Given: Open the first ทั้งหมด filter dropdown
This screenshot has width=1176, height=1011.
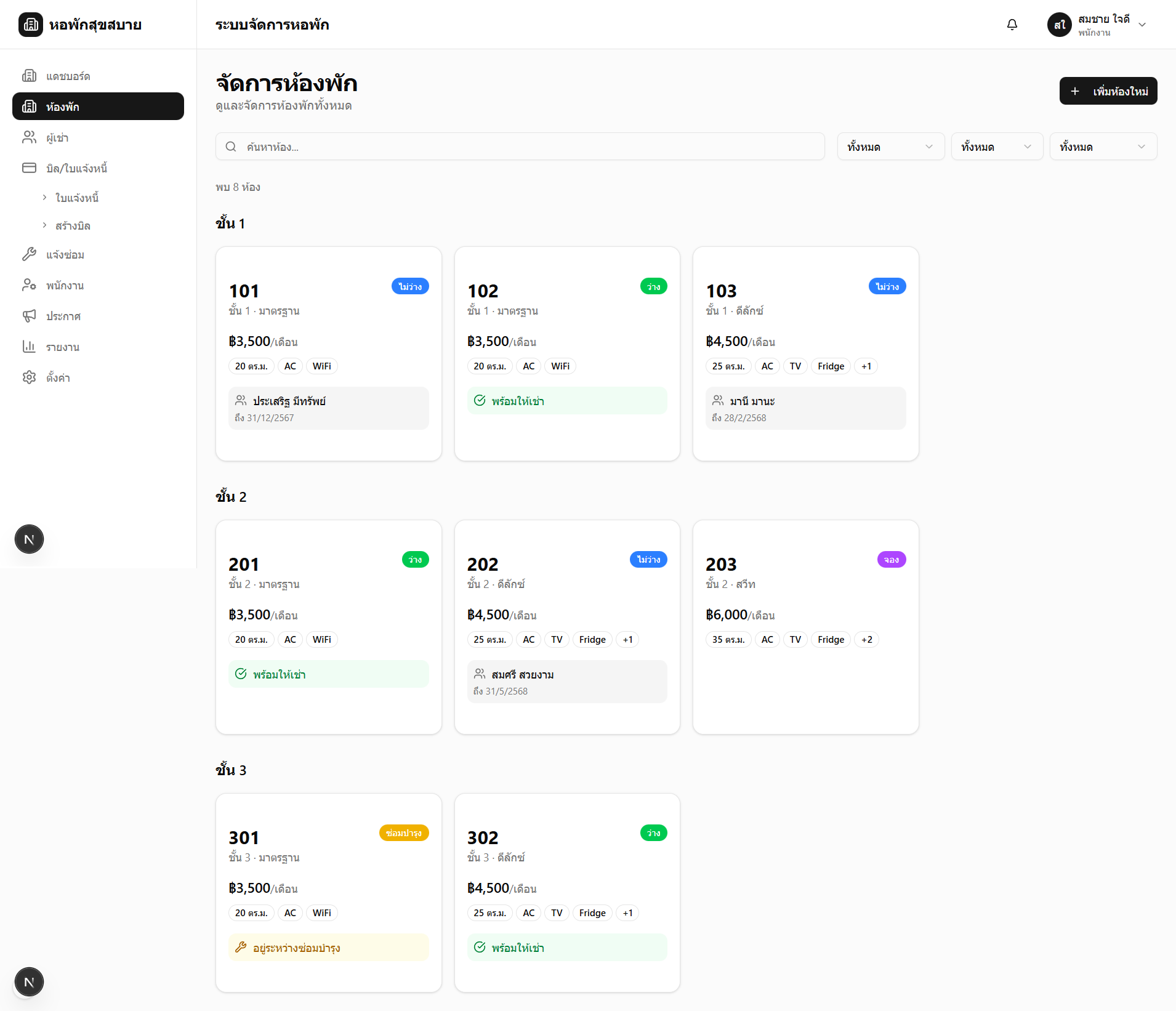Looking at the screenshot, I should coord(891,147).
